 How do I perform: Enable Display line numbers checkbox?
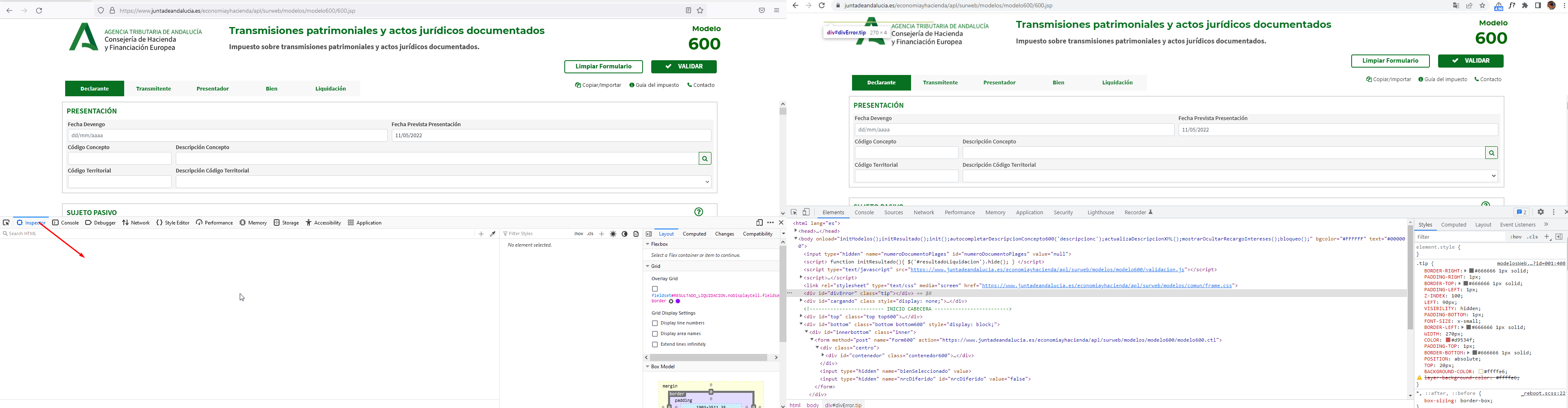[x=655, y=324]
